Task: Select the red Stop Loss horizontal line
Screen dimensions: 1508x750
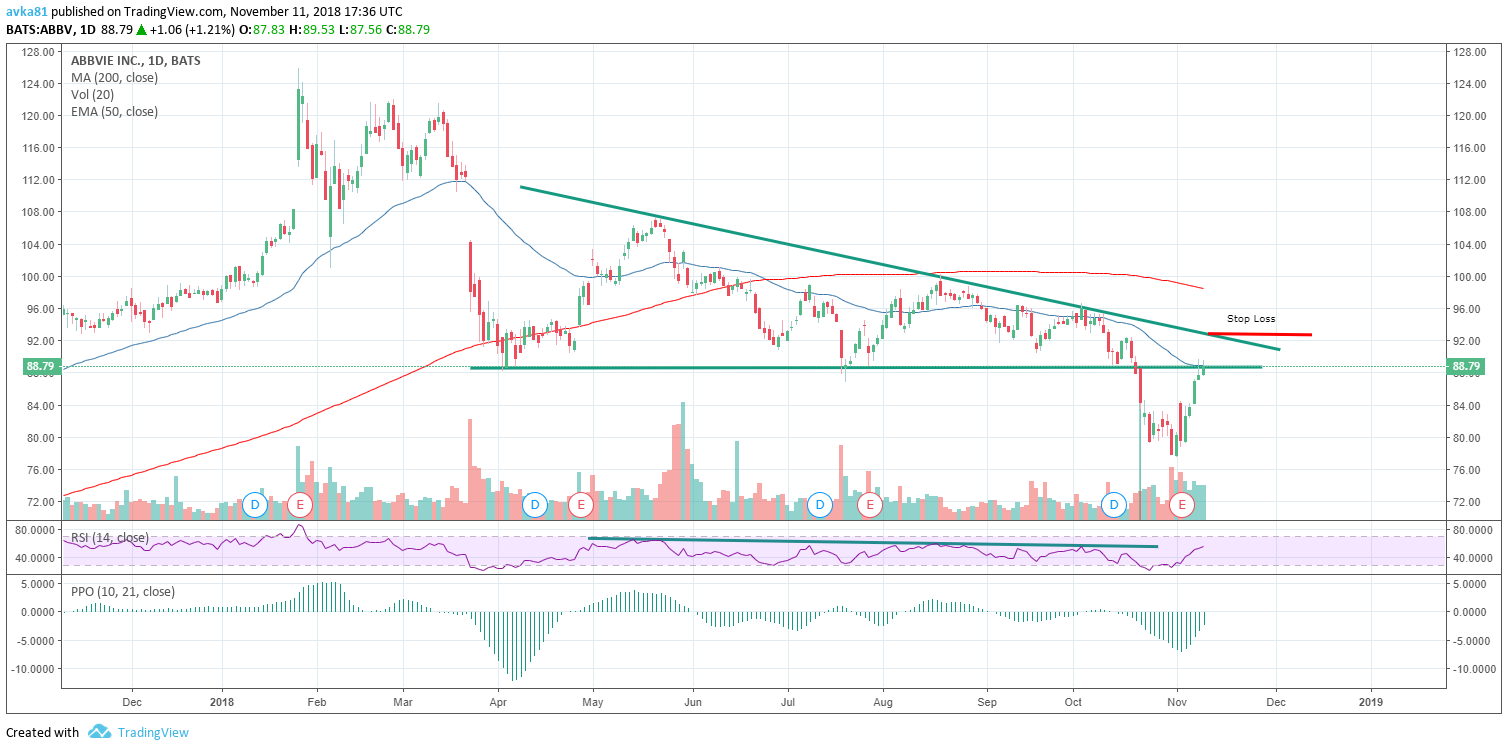Action: pos(1259,334)
